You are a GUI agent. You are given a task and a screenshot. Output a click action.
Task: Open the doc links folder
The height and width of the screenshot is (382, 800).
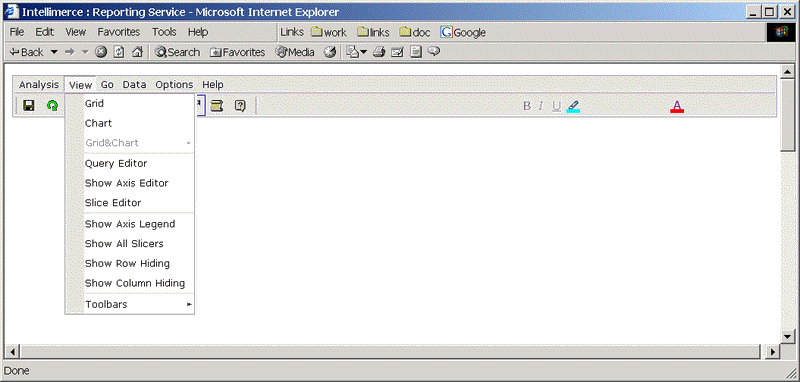tap(415, 32)
